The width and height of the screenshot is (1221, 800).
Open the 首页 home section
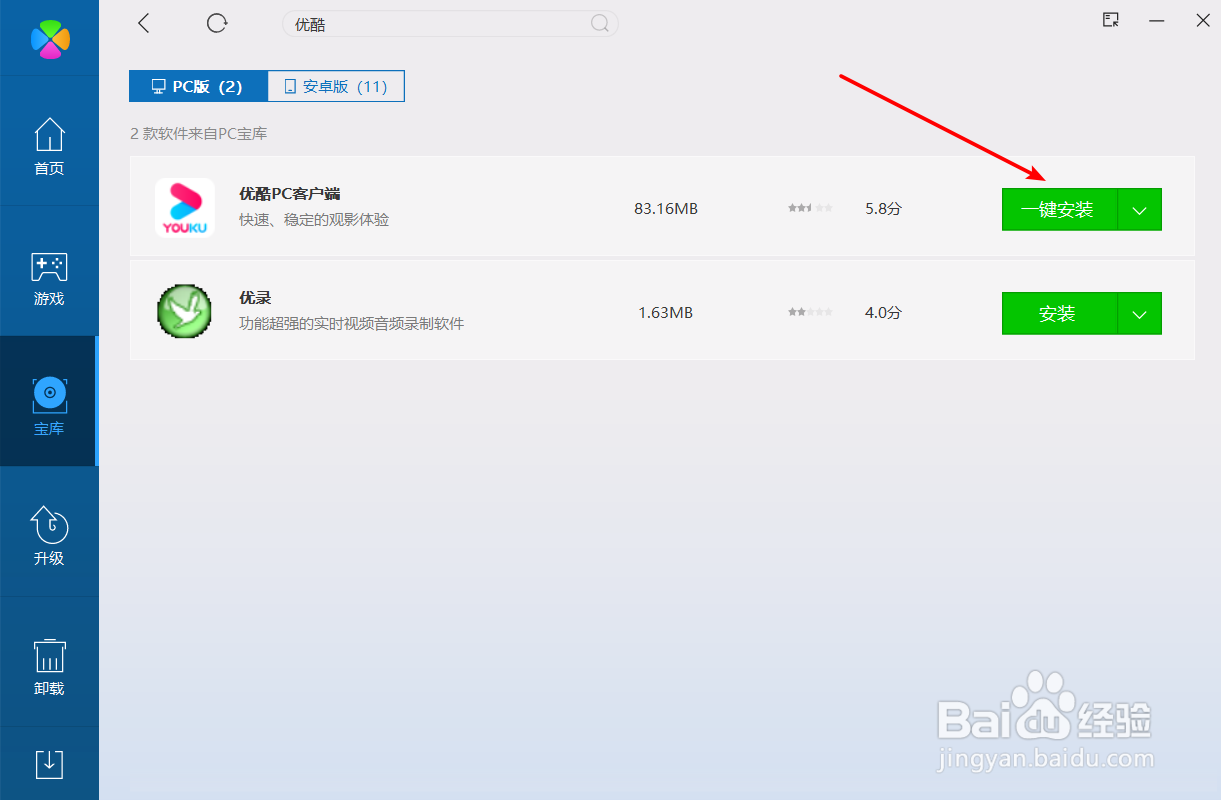point(49,146)
